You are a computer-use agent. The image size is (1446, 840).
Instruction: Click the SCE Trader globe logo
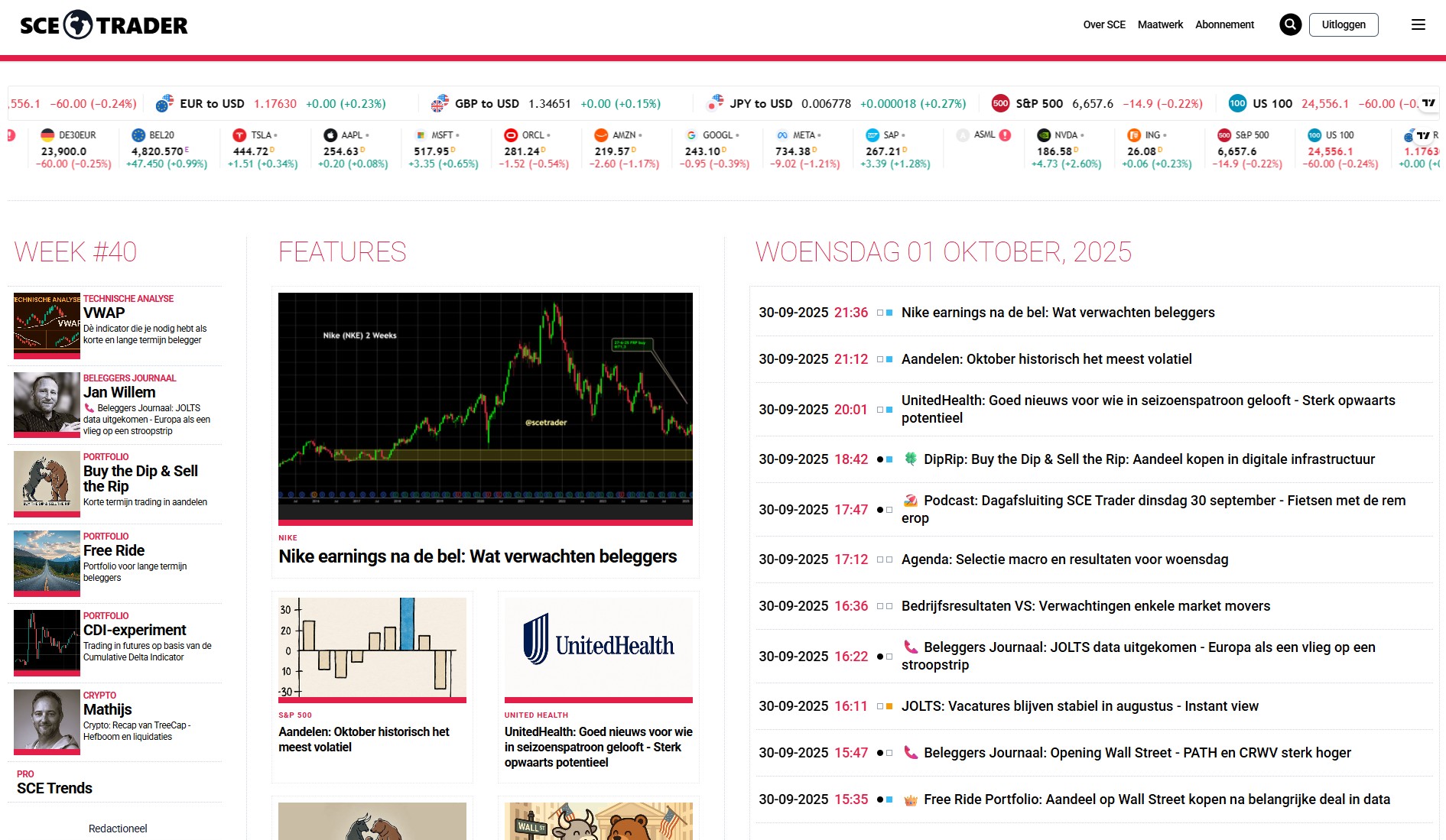[77, 25]
